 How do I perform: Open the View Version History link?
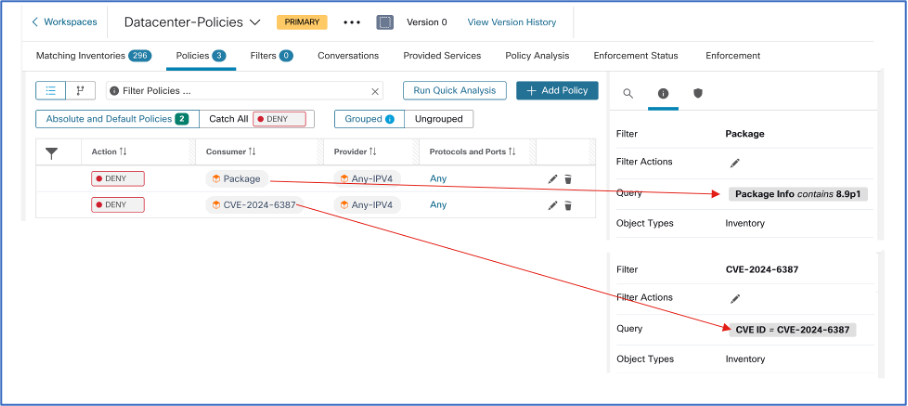pos(511,22)
